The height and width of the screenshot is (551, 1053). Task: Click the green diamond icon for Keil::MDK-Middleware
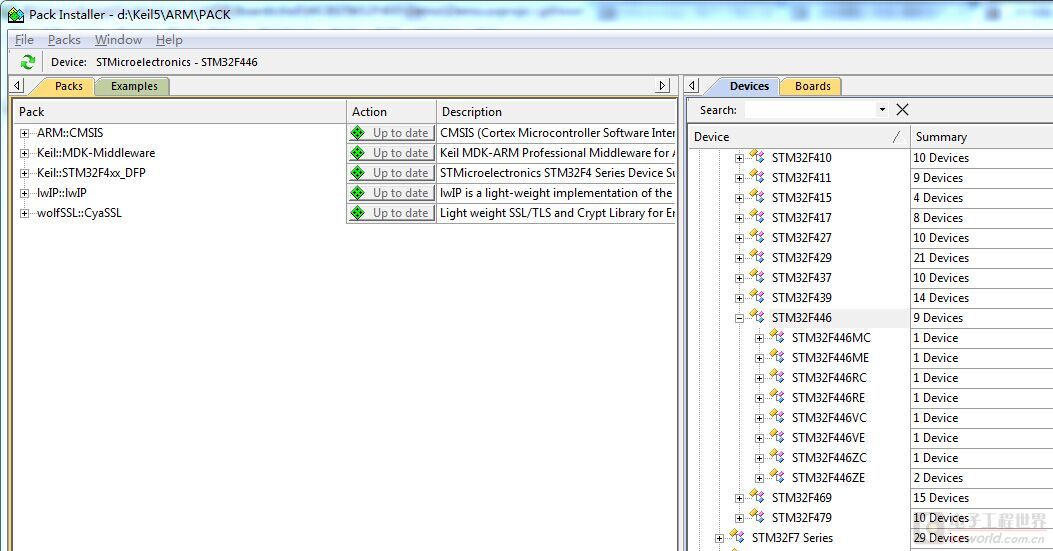point(358,153)
